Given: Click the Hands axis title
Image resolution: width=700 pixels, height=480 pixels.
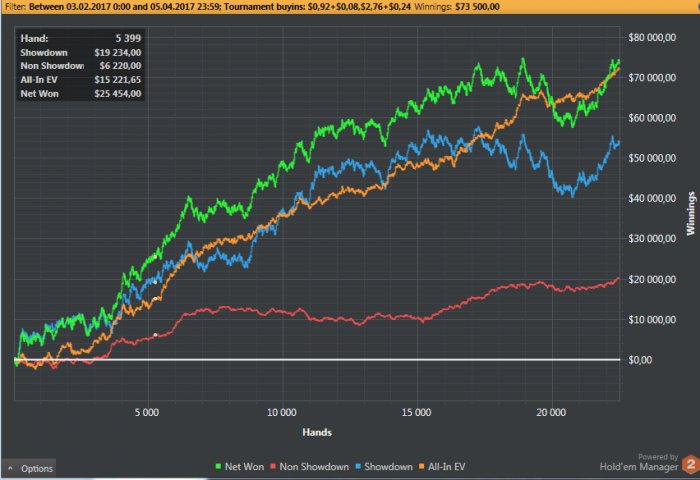Looking at the screenshot, I should pos(317,432).
